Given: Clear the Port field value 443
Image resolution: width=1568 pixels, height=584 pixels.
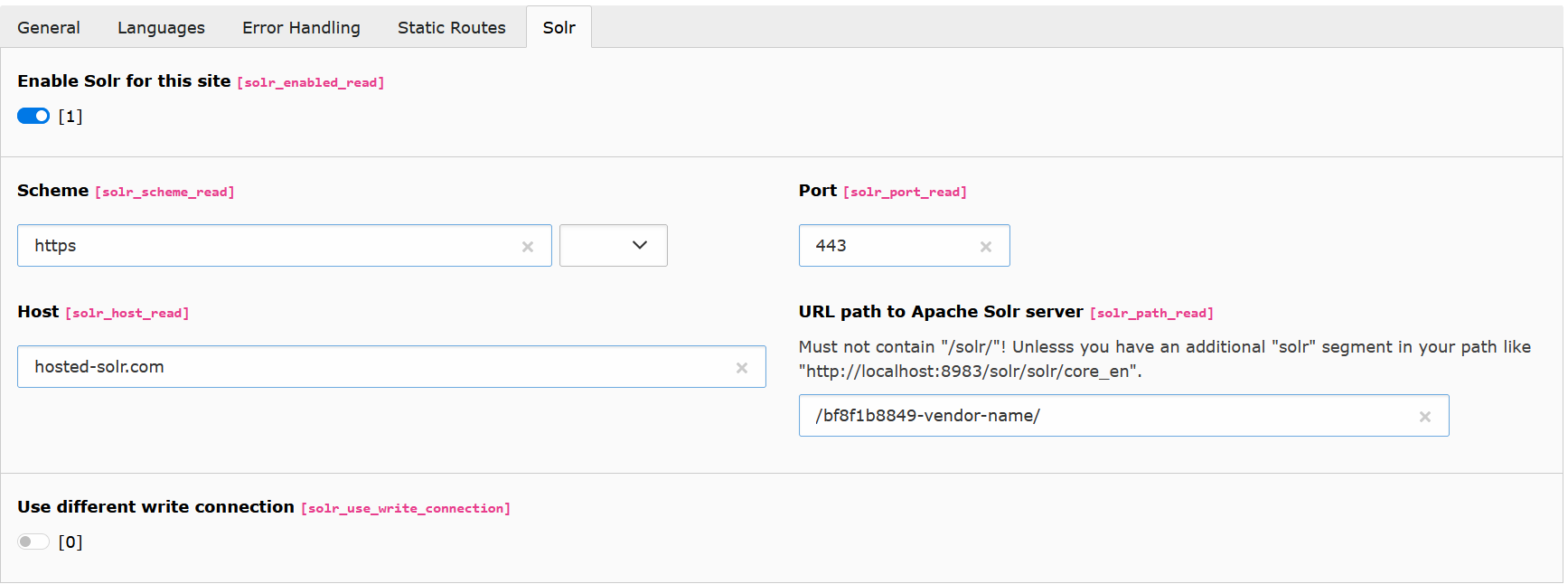Looking at the screenshot, I should tap(986, 247).
